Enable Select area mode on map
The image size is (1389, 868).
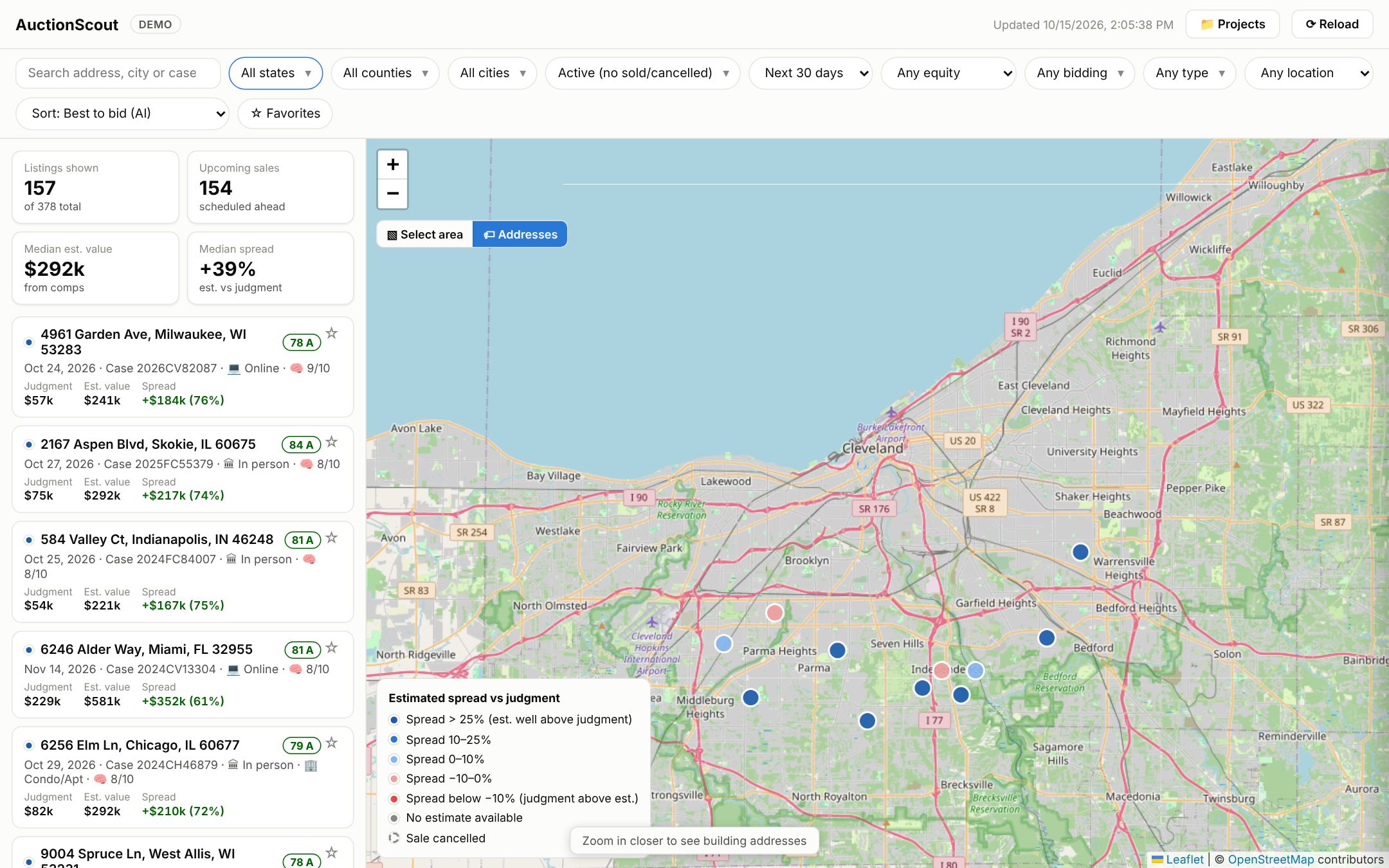coord(425,234)
